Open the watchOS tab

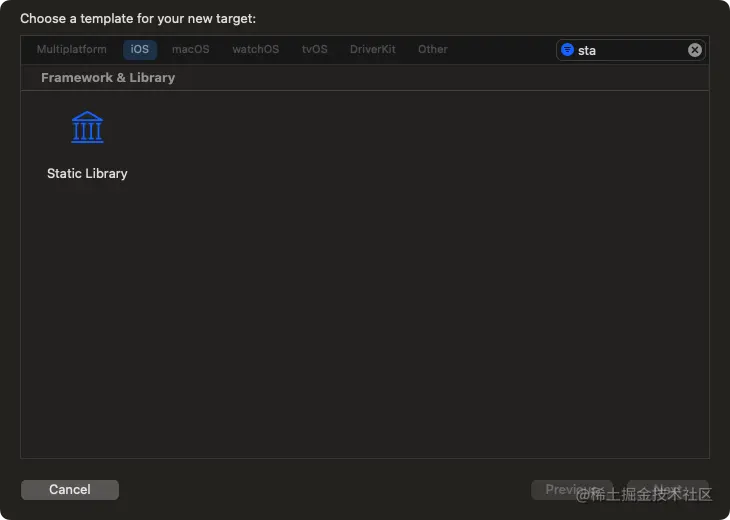click(256, 49)
